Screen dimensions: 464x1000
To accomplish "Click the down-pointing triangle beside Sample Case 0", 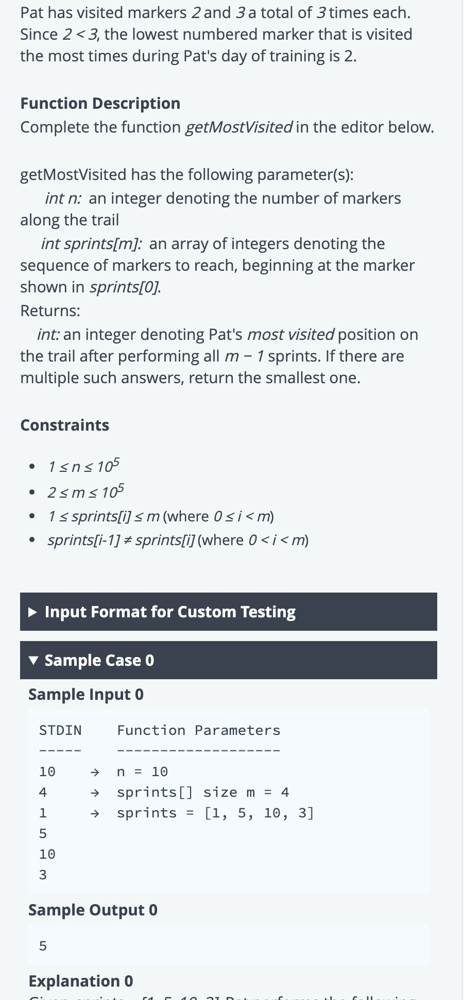I will (x=34, y=661).
